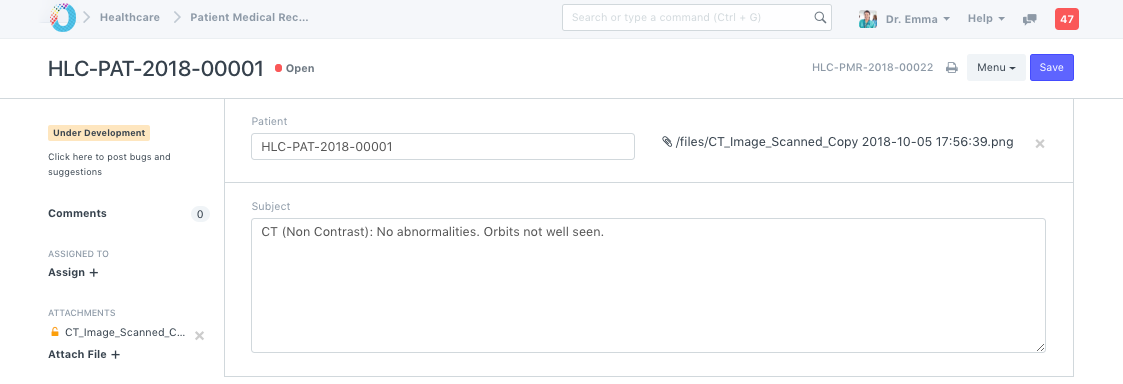Screen dimensions: 1123x384
Task: Click in the Subject text area
Action: click(648, 285)
